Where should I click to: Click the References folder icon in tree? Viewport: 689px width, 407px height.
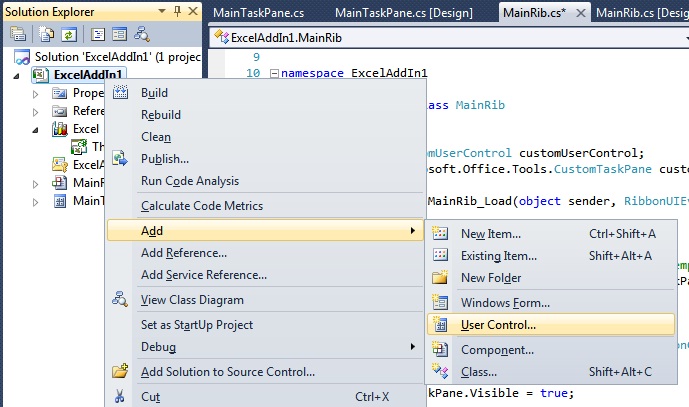coord(59,111)
